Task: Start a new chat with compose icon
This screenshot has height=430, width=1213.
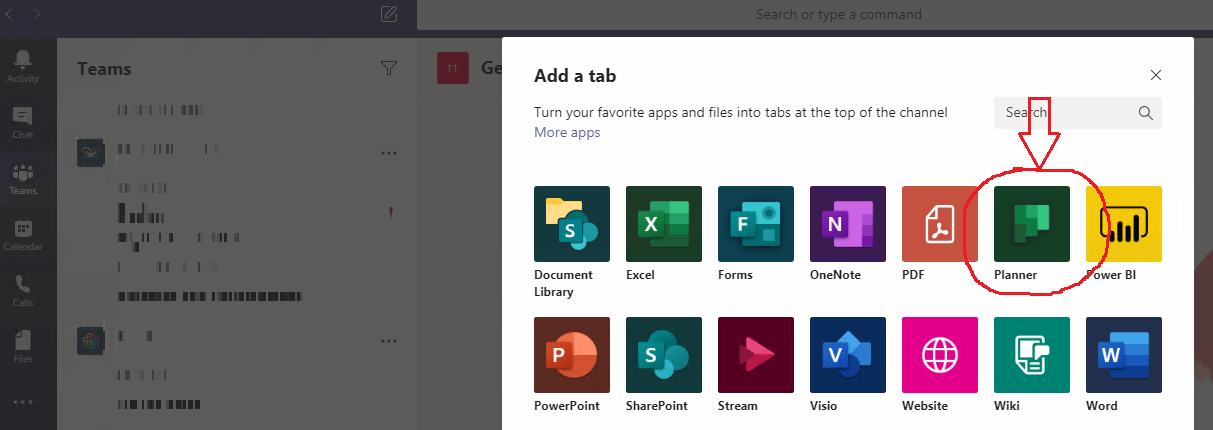Action: (389, 14)
